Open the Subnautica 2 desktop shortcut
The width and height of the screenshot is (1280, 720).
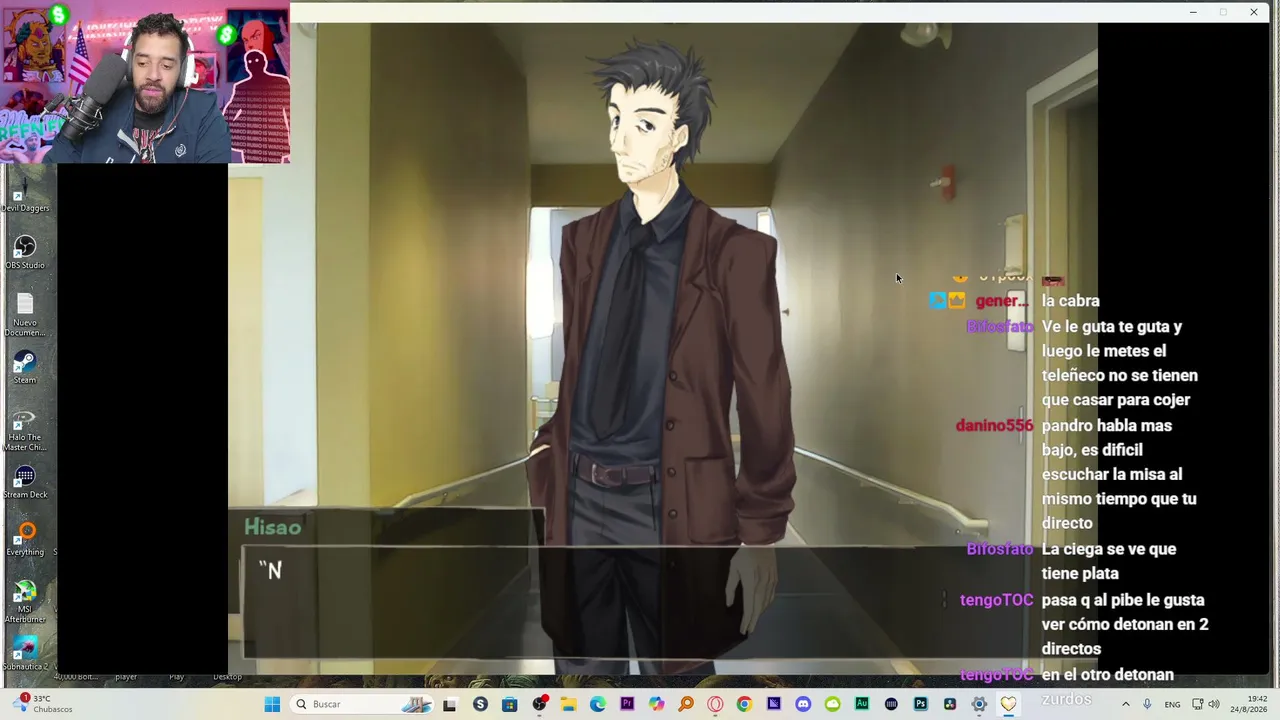coord(25,653)
